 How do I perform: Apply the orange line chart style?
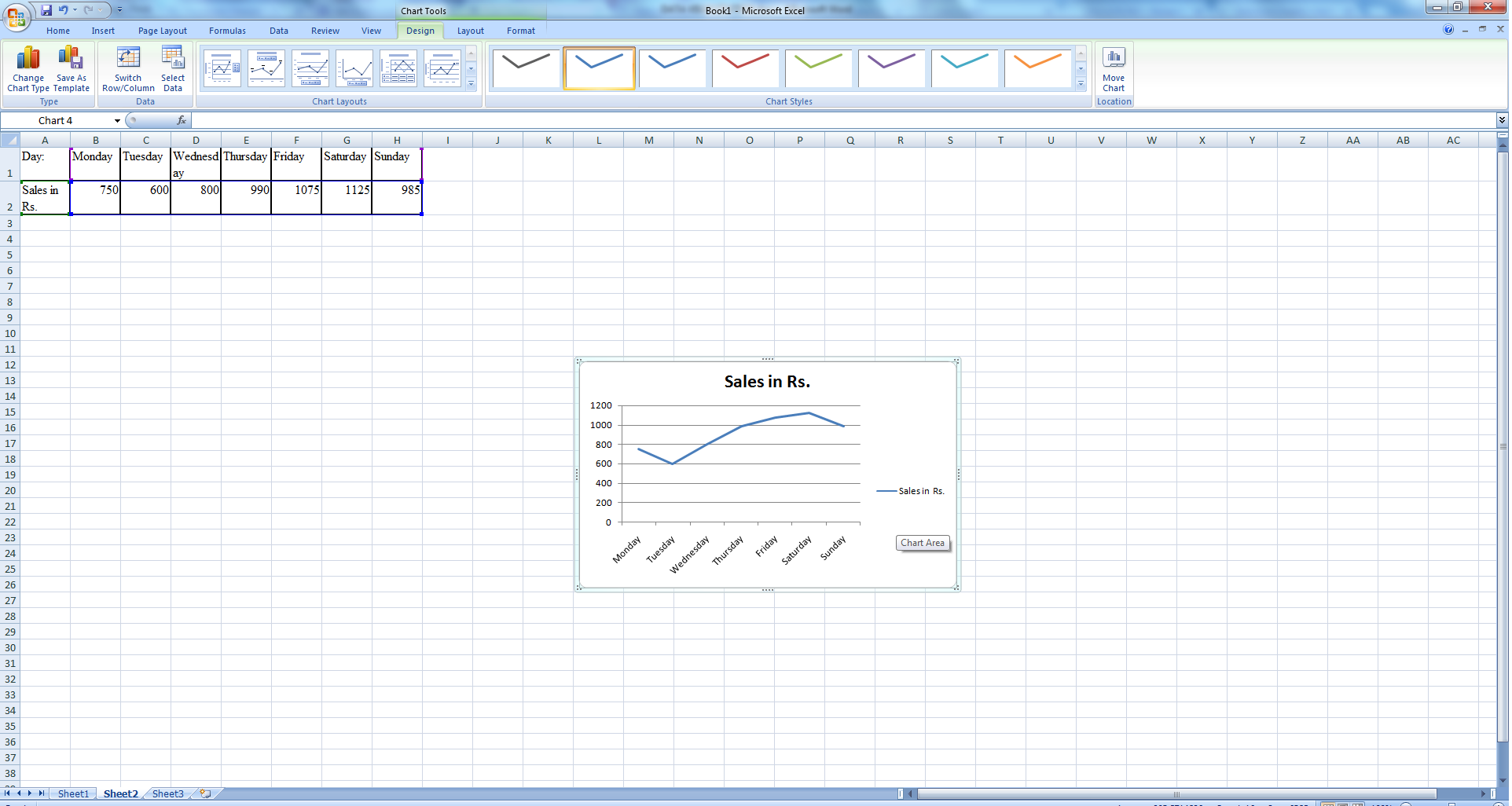(1037, 68)
